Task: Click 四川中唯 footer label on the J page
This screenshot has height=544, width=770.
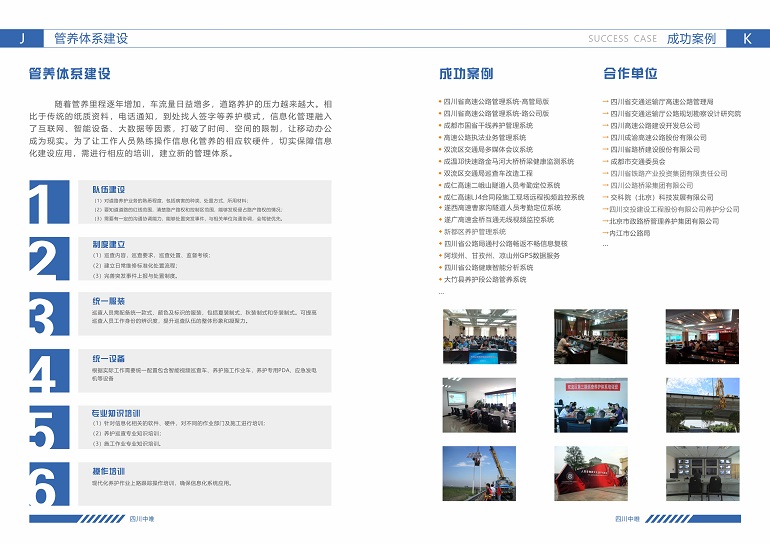Action: coord(142,518)
